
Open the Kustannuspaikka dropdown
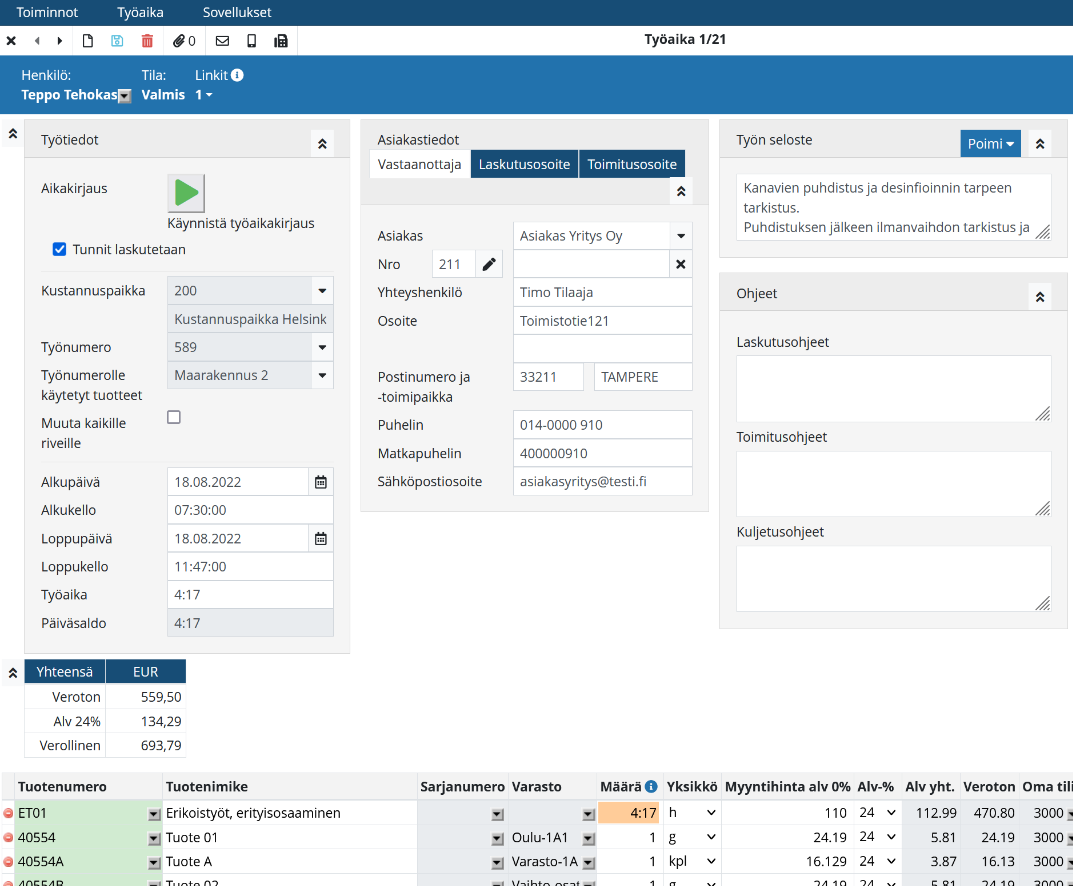point(322,291)
